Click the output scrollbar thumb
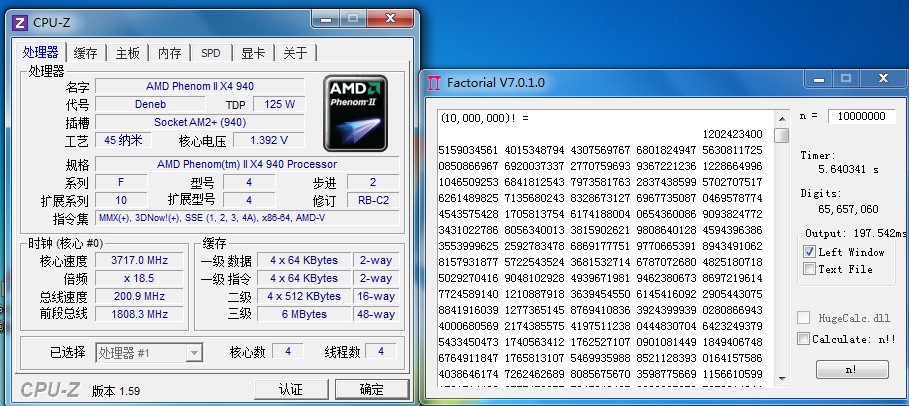The height and width of the screenshot is (406, 909). tap(782, 135)
